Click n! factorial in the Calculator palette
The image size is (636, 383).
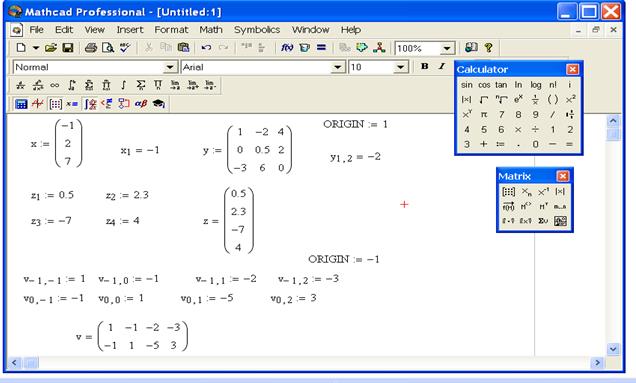pos(553,85)
